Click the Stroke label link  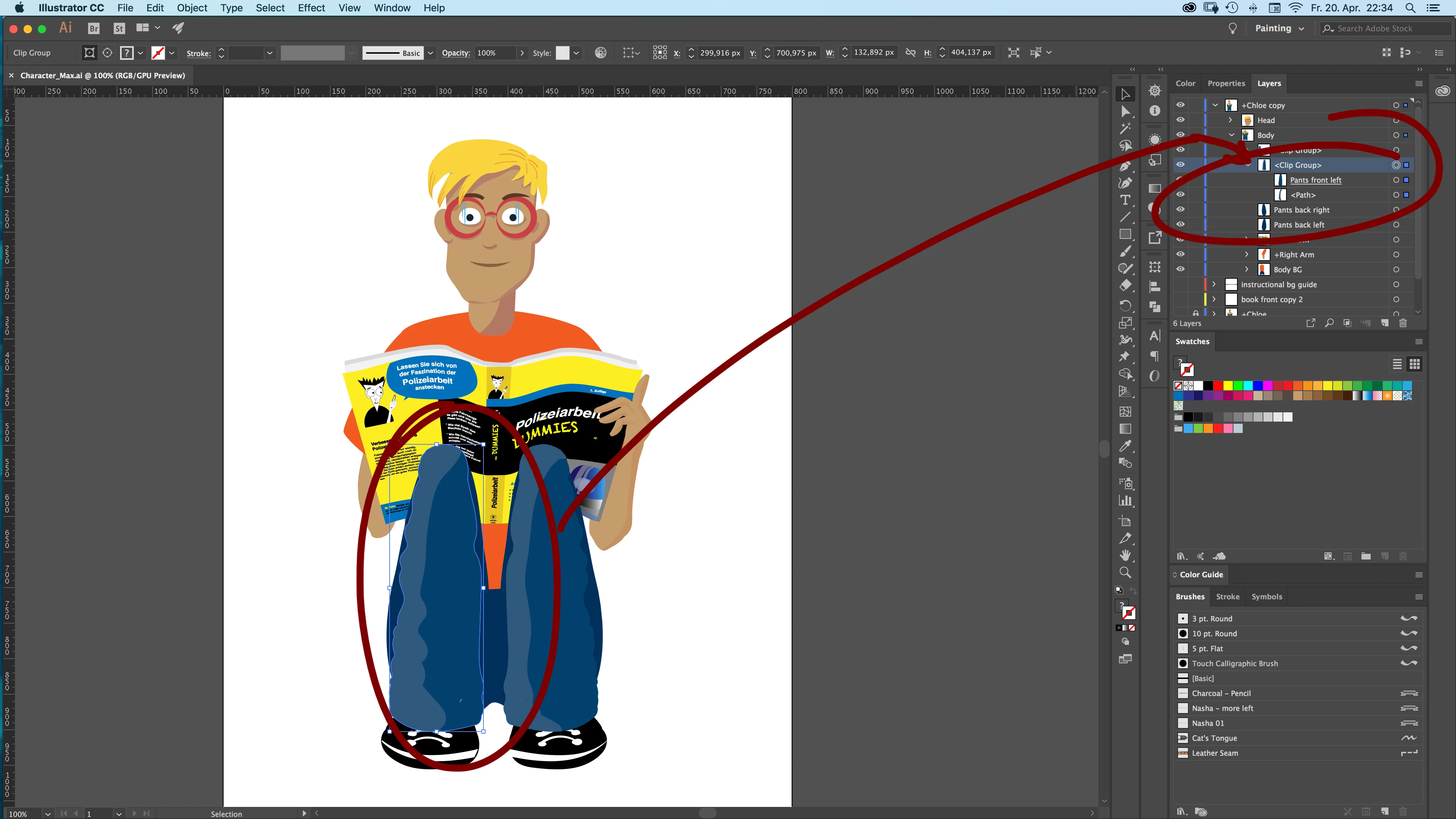coord(198,54)
